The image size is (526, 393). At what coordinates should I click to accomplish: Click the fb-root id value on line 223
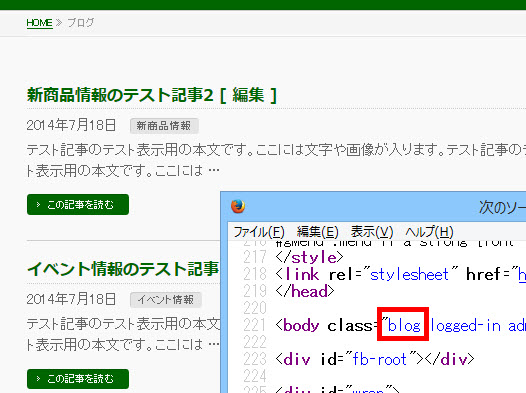[x=379, y=359]
